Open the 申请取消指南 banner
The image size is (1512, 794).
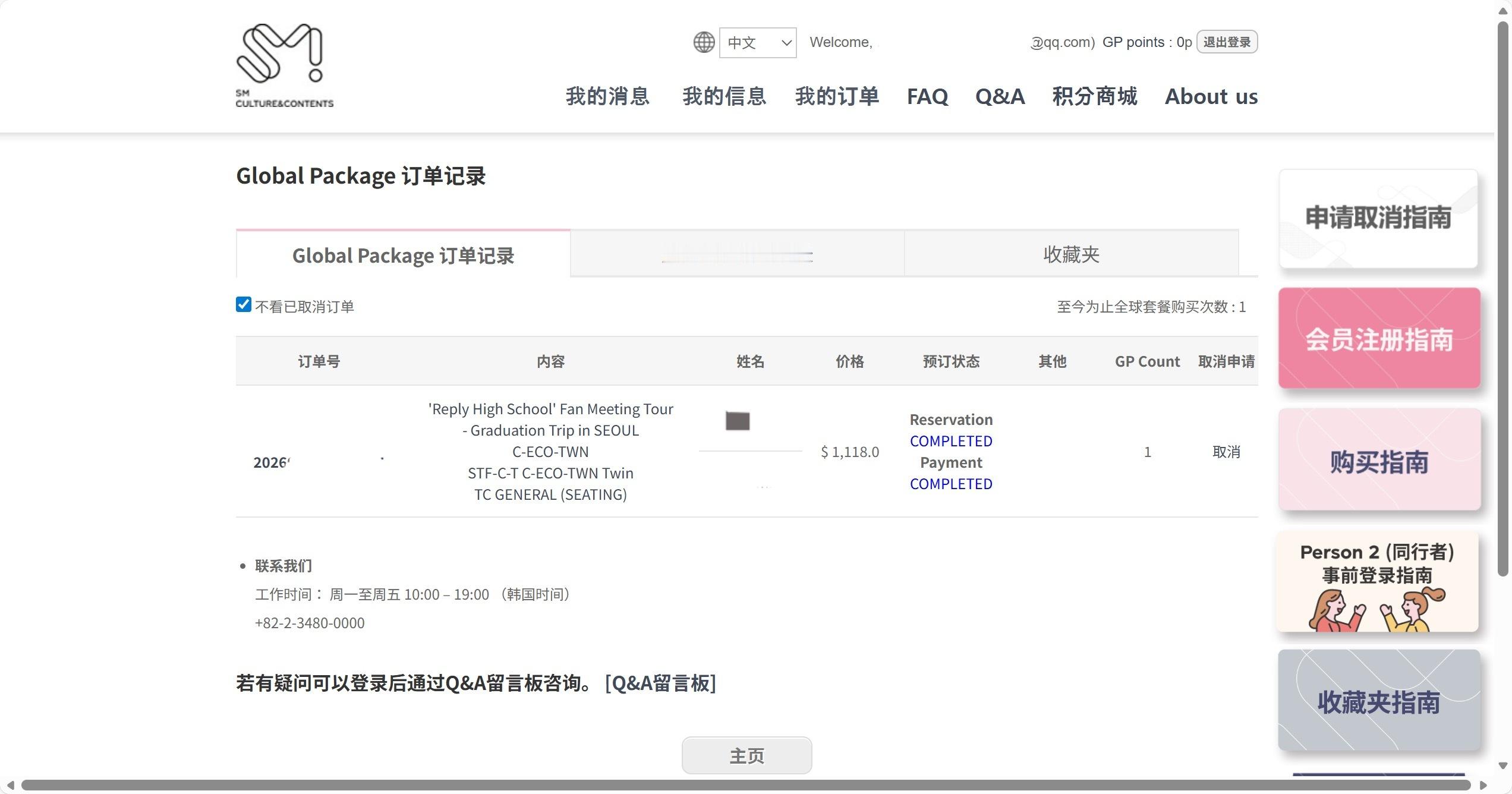tap(1378, 218)
